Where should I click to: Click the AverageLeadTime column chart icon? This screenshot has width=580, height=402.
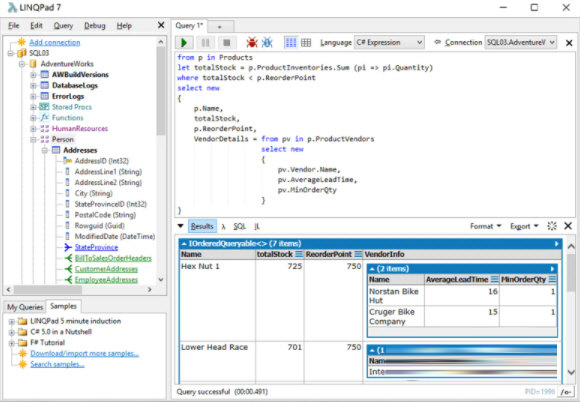[x=495, y=280]
